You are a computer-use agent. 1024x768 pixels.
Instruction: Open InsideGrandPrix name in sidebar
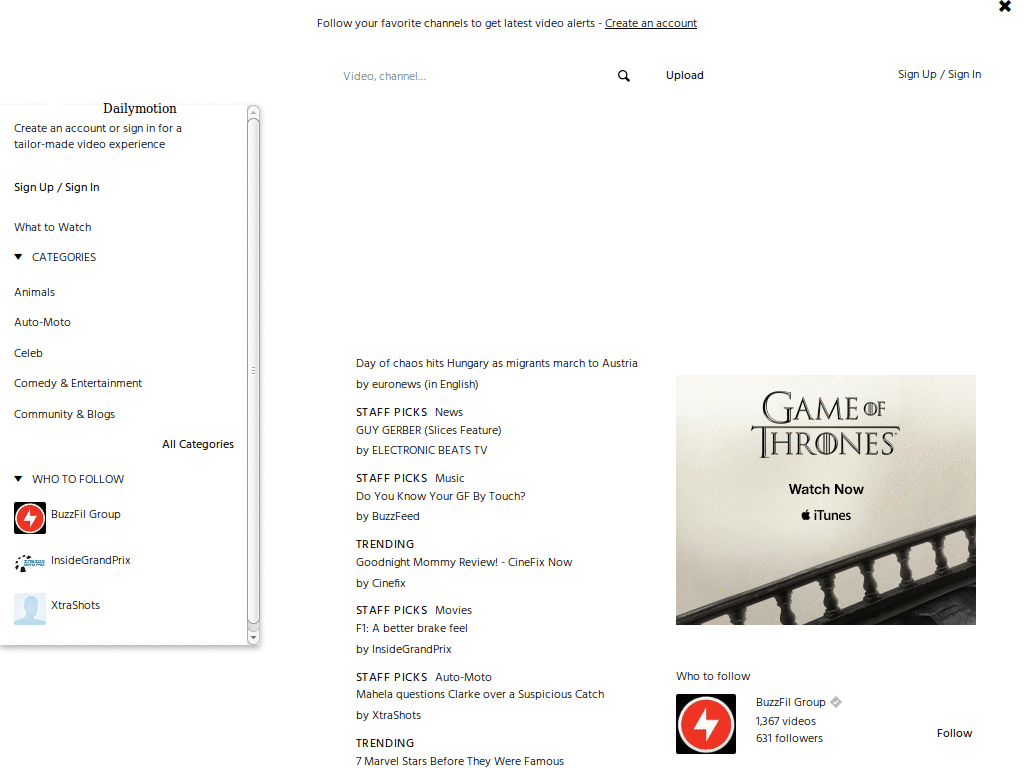coord(91,560)
